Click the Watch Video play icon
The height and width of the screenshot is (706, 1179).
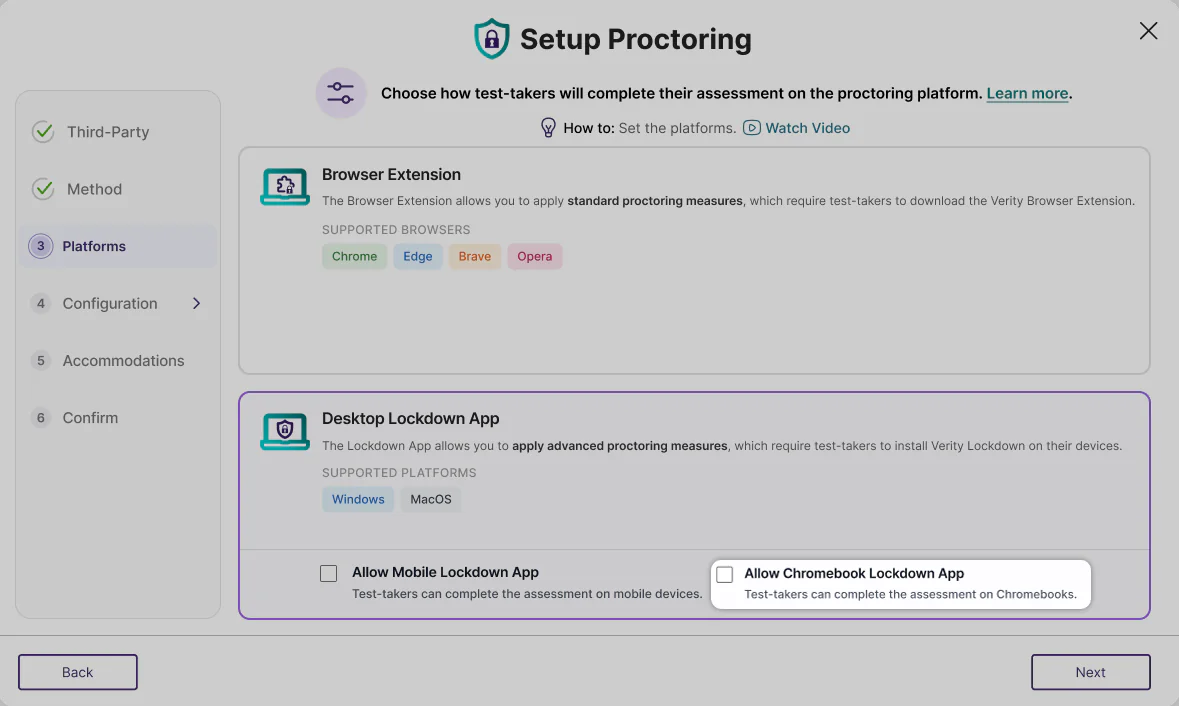pos(751,128)
